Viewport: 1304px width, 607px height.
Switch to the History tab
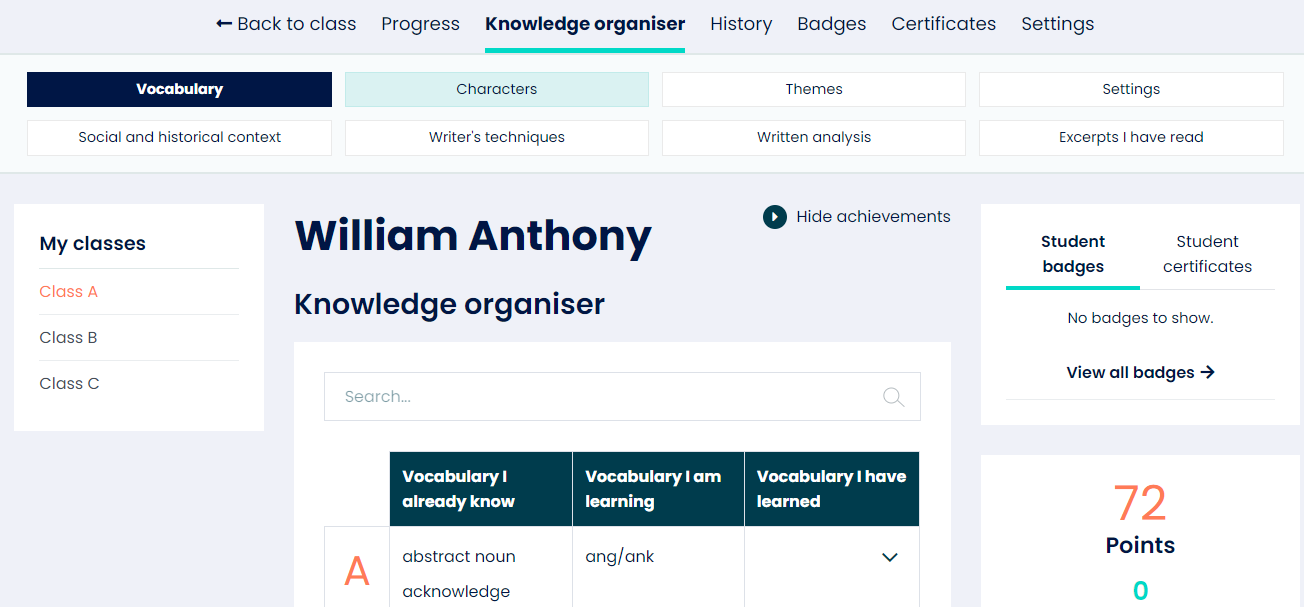tap(741, 24)
